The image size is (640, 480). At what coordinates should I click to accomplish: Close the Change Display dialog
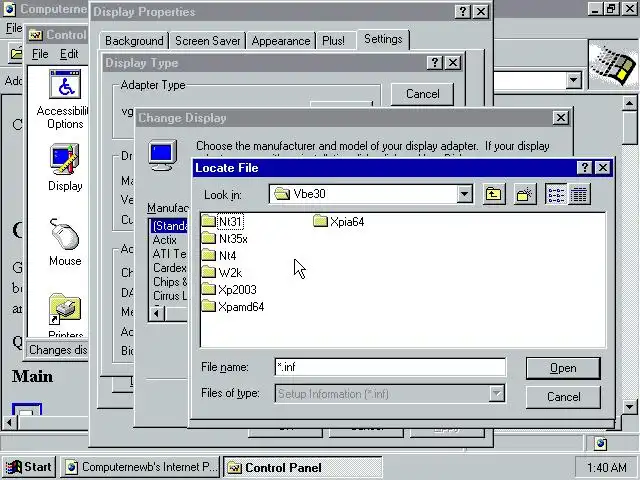[560, 118]
